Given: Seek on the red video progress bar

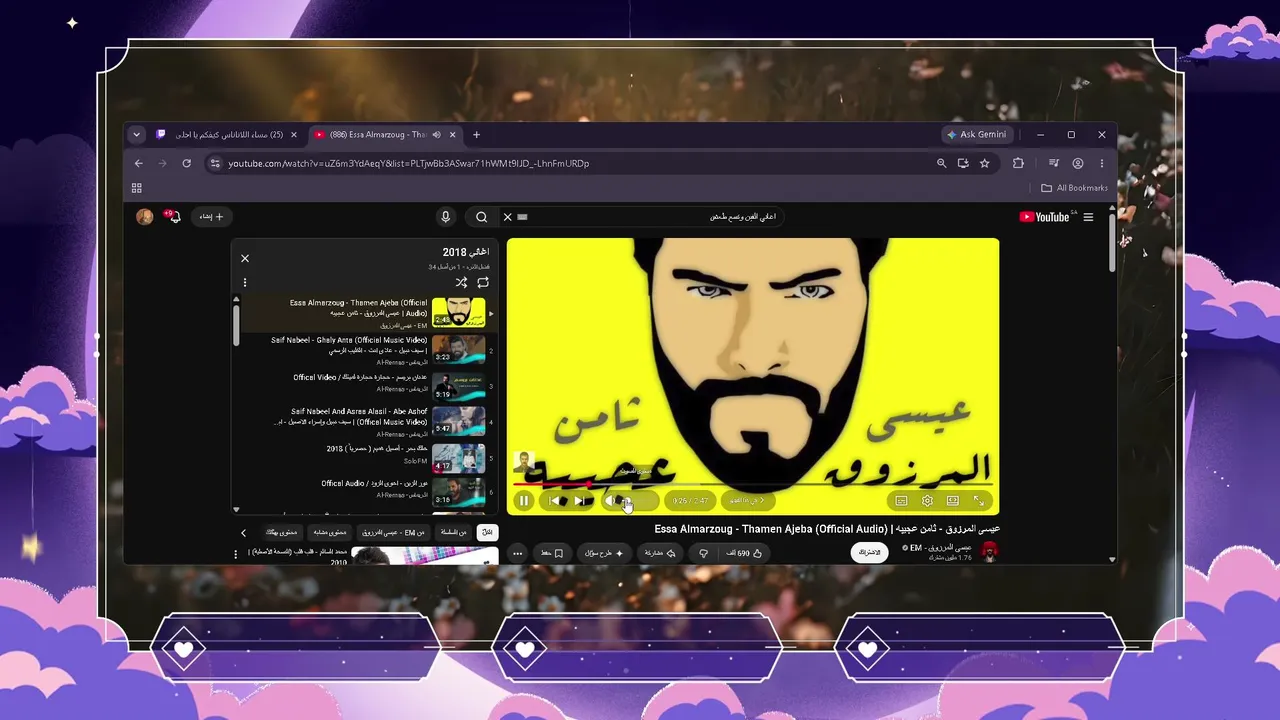Looking at the screenshot, I should tap(752, 484).
